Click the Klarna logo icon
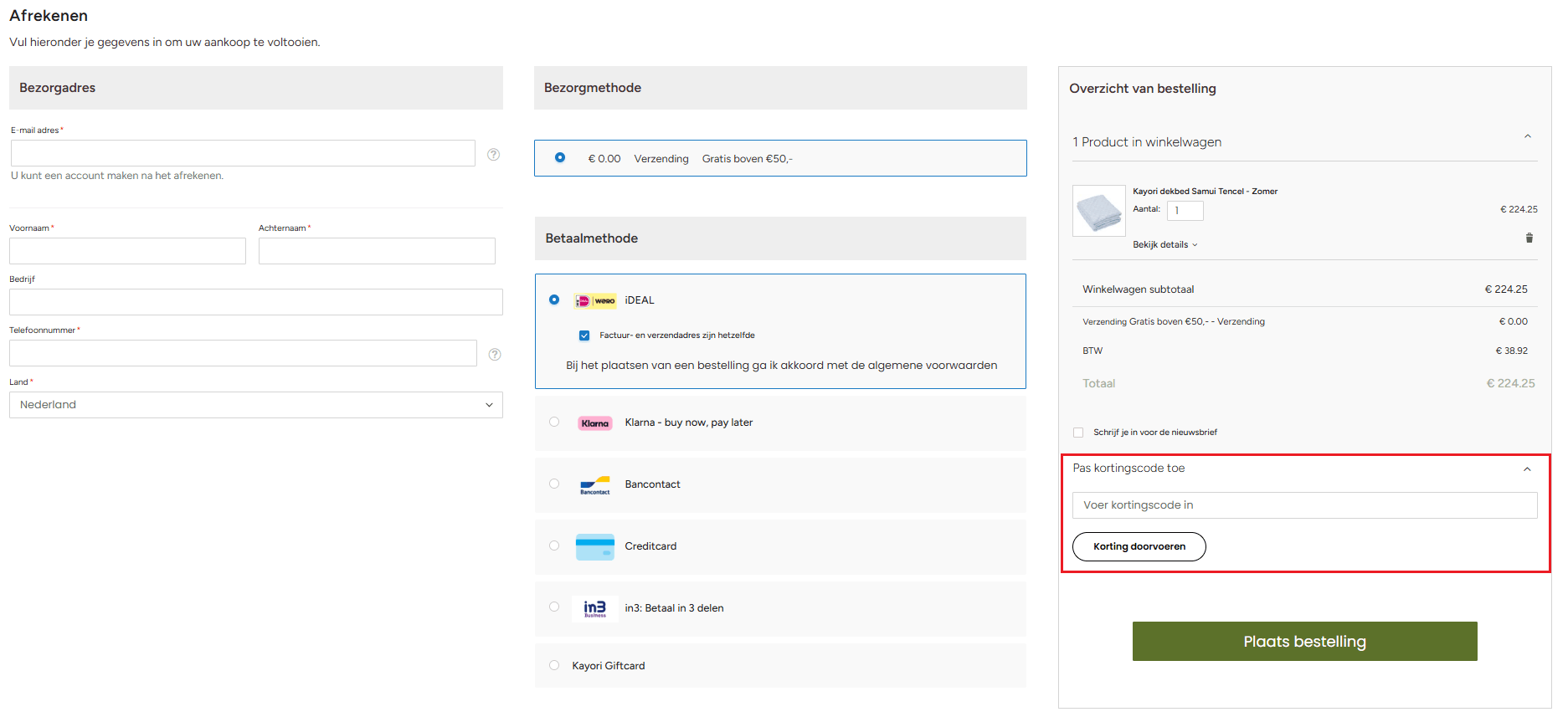 tap(595, 423)
